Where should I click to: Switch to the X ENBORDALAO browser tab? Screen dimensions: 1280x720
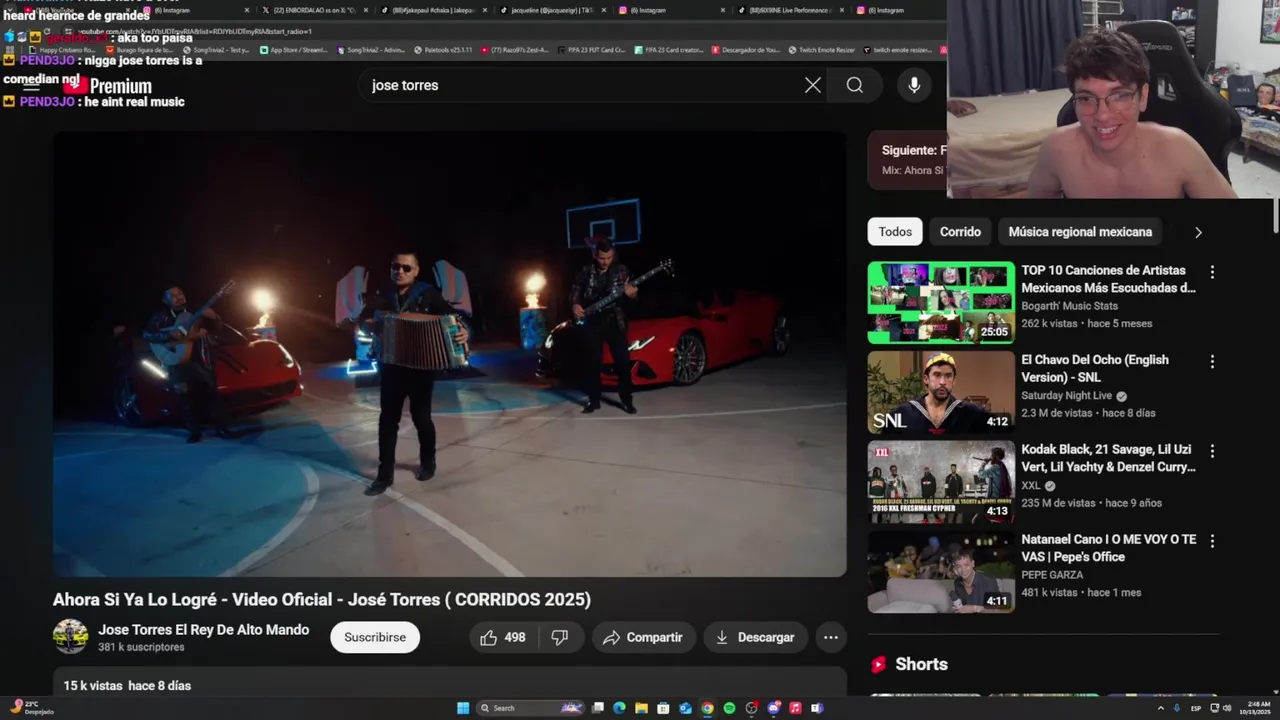pos(314,10)
